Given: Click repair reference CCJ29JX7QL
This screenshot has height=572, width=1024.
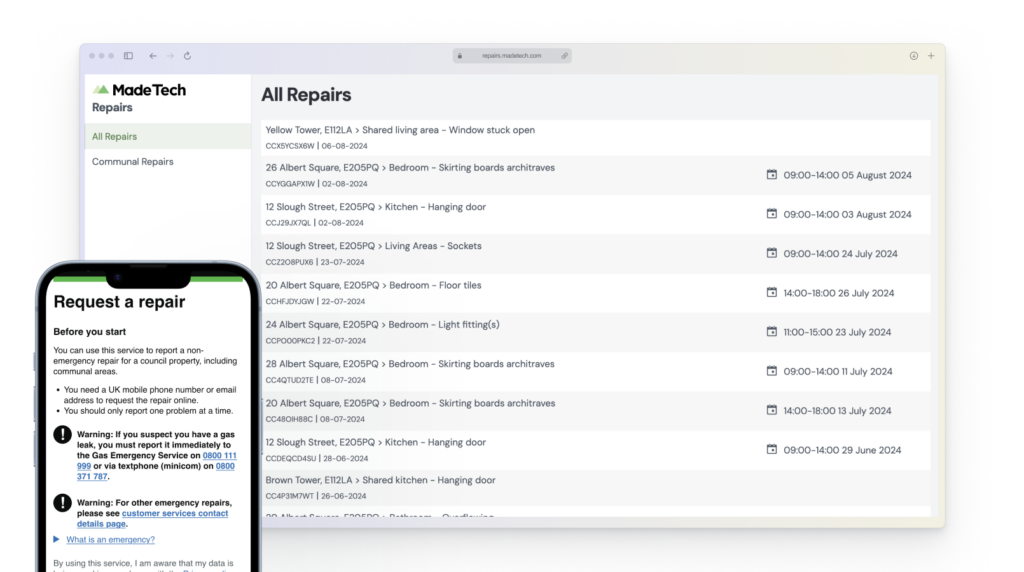Looking at the screenshot, I should [288, 223].
